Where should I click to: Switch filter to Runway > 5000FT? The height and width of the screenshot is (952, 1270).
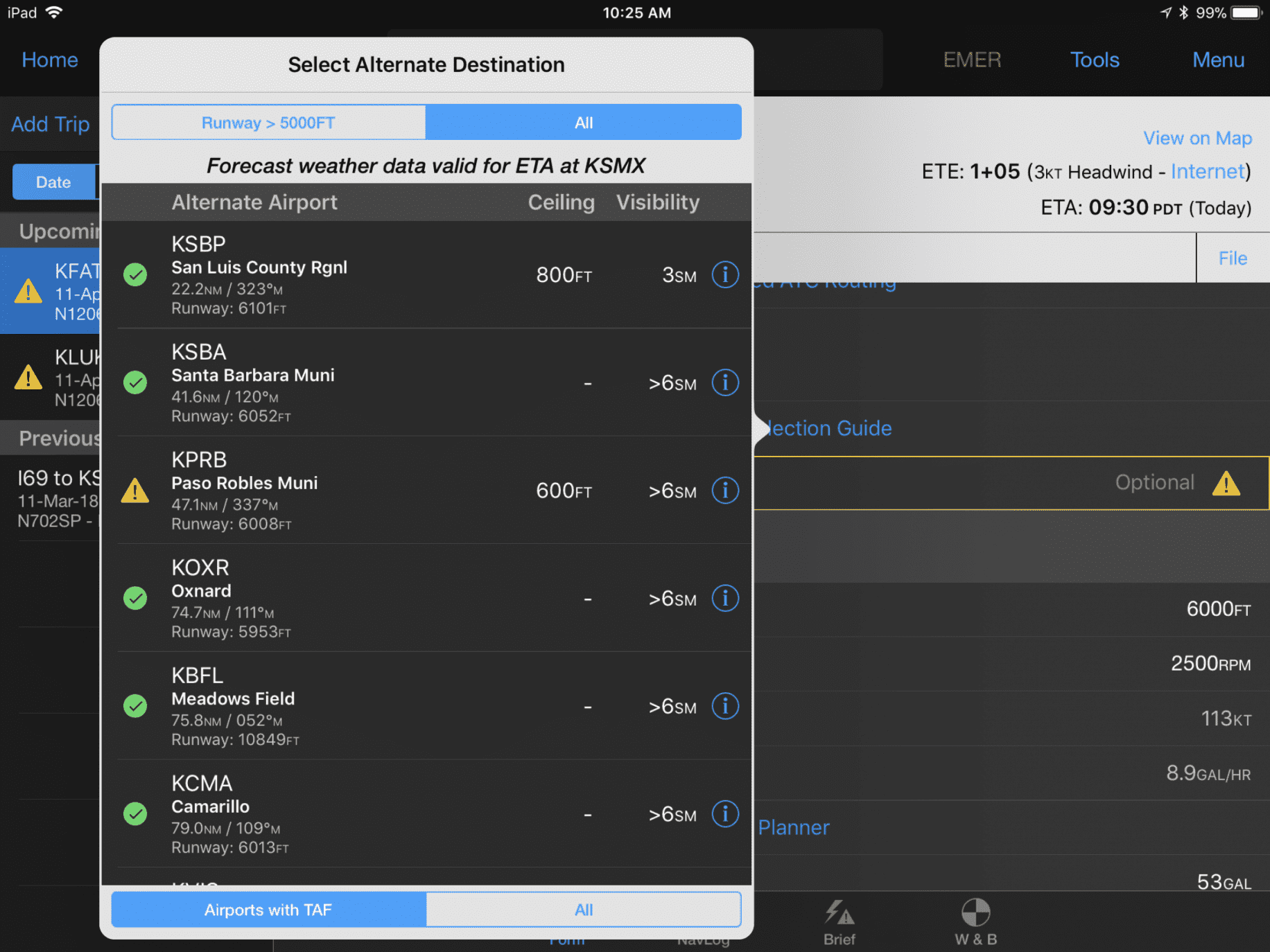pyautogui.click(x=268, y=122)
